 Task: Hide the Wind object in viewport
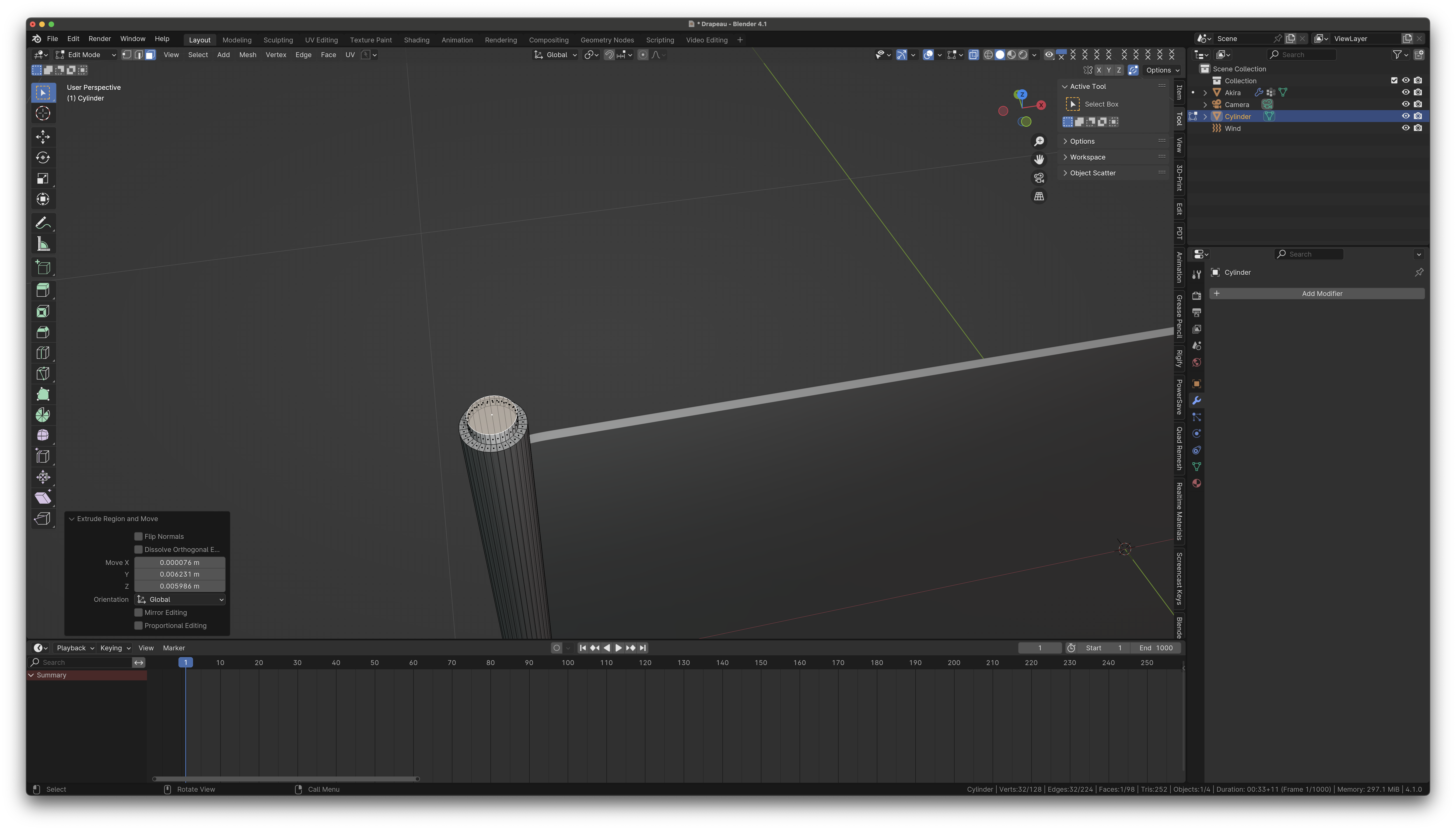click(x=1405, y=128)
